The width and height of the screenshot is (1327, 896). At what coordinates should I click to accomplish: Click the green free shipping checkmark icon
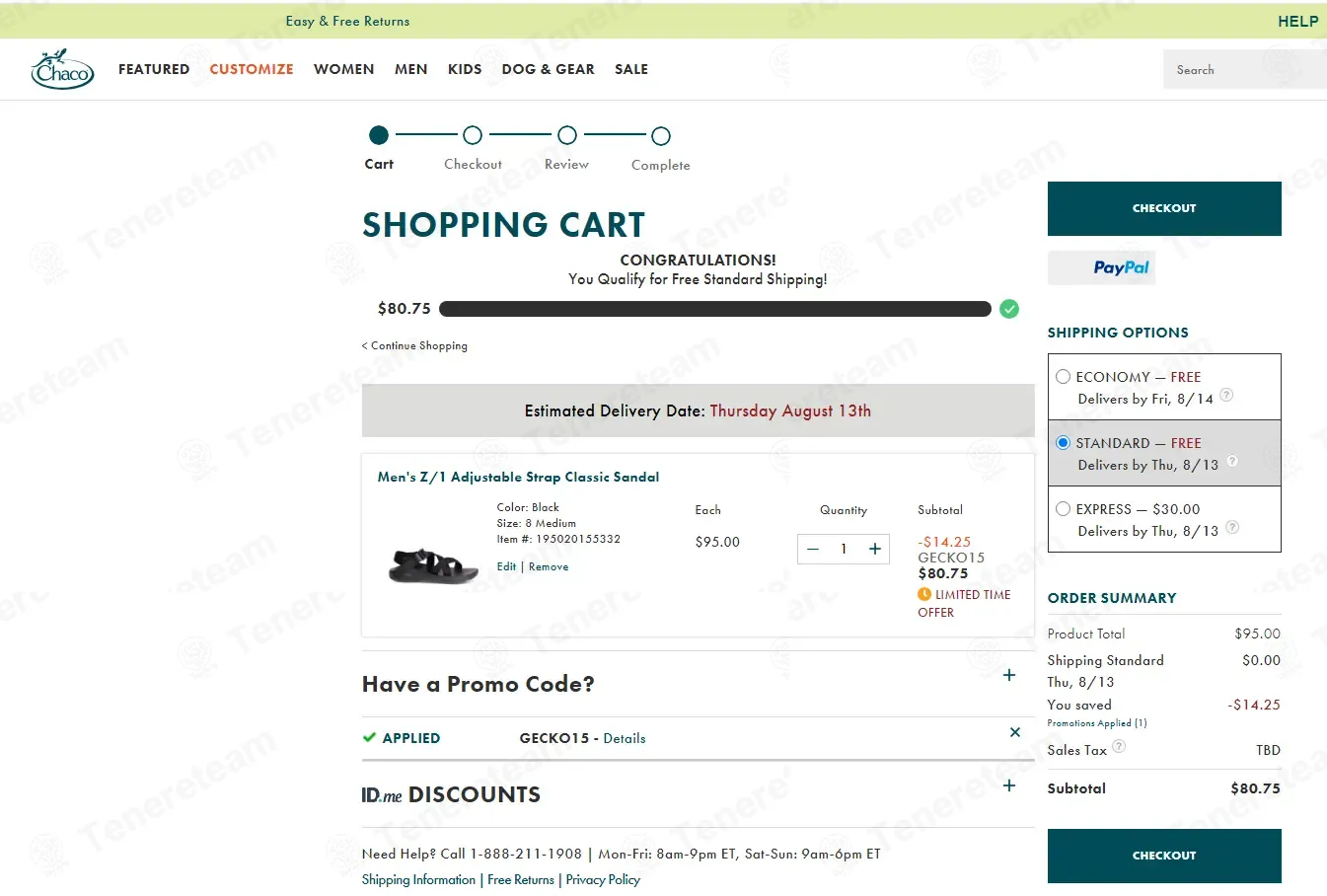[x=1009, y=309]
